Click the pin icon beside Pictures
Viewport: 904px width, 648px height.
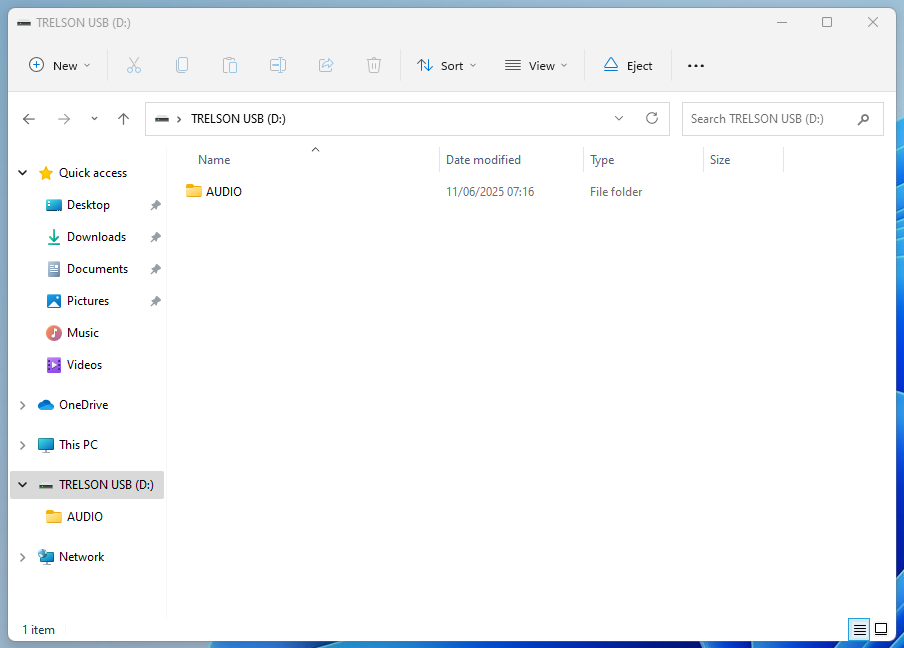coord(156,301)
